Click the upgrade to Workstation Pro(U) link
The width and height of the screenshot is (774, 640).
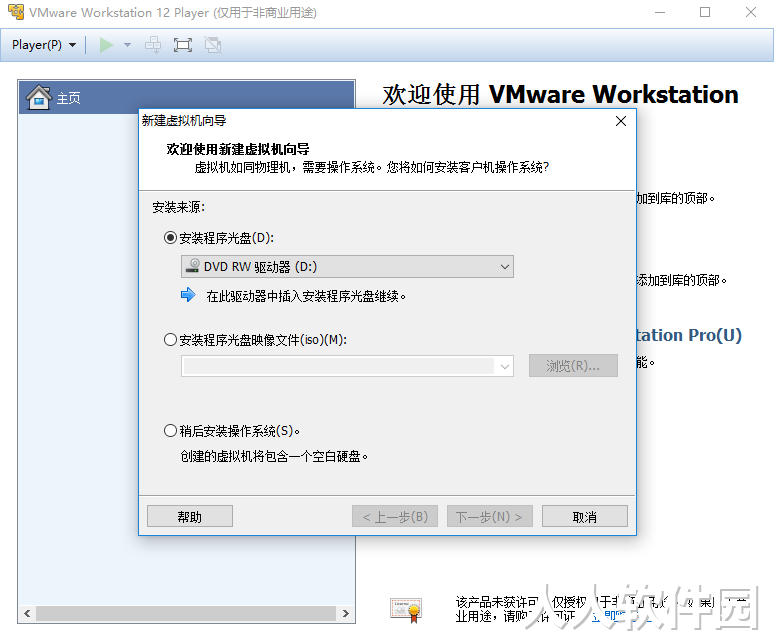689,335
